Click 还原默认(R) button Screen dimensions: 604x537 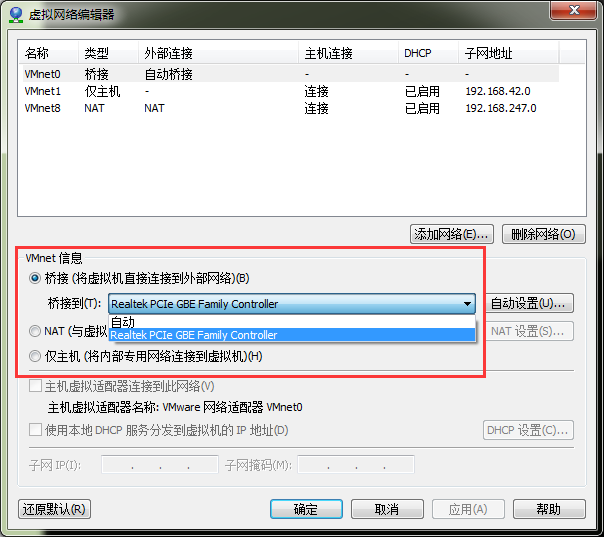pyautogui.click(x=54, y=509)
